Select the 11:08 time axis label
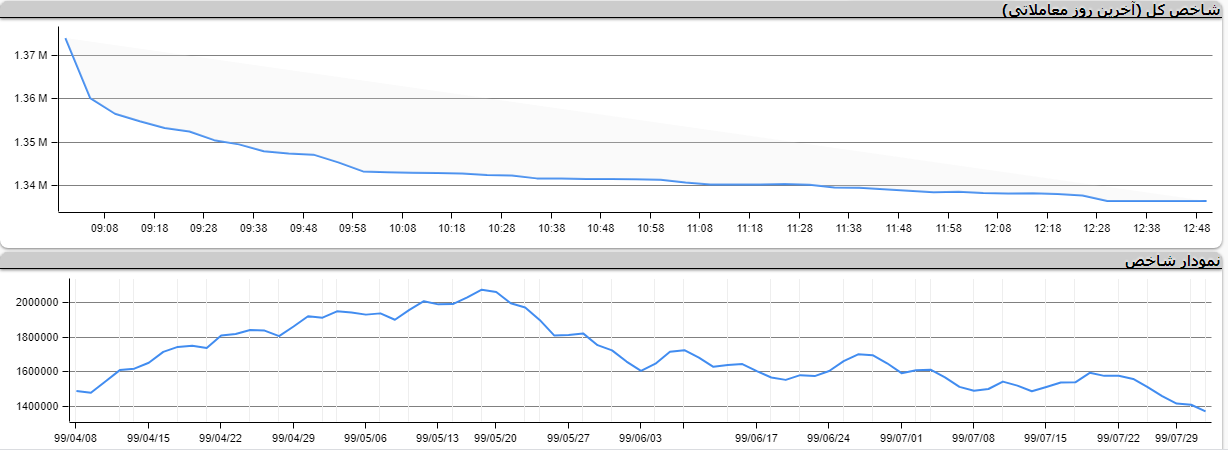 (699, 228)
